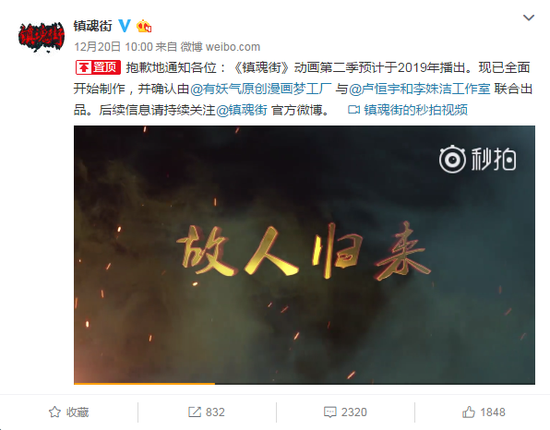The height and width of the screenshot is (430, 550).
Task: Click the repost icon showing 832
Action: tap(206, 412)
